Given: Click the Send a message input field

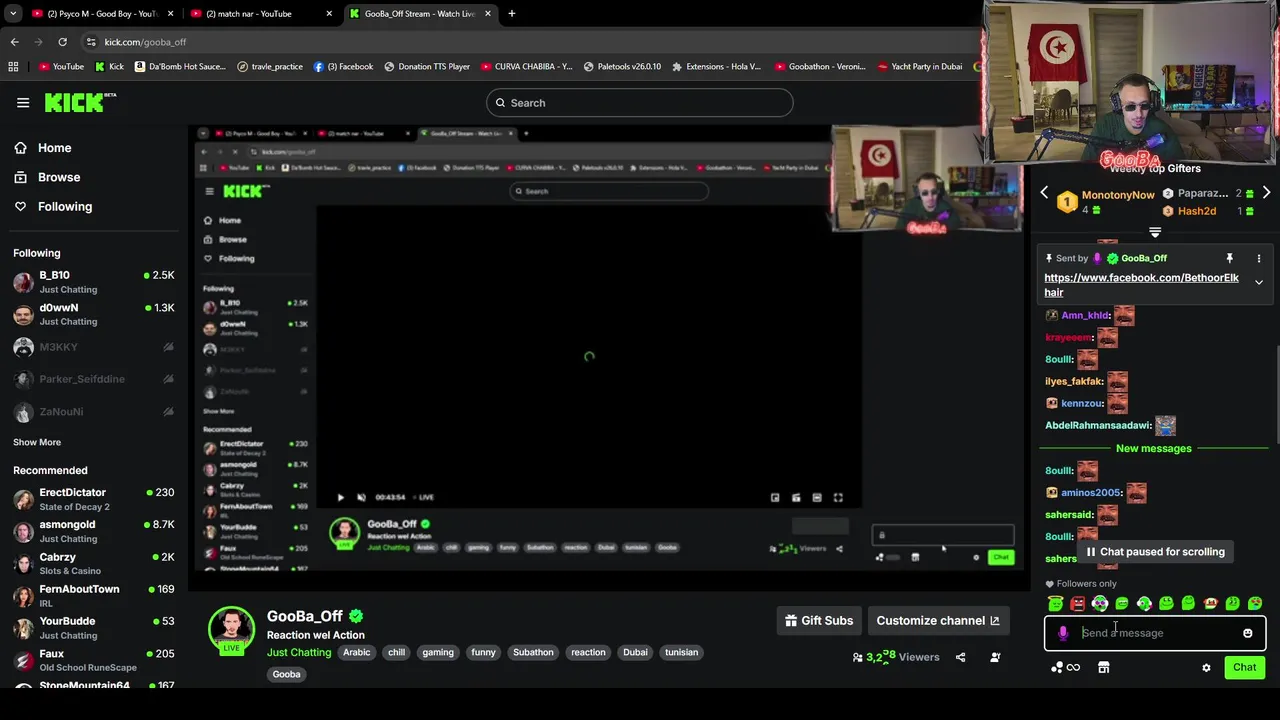Looking at the screenshot, I should [x=1155, y=633].
